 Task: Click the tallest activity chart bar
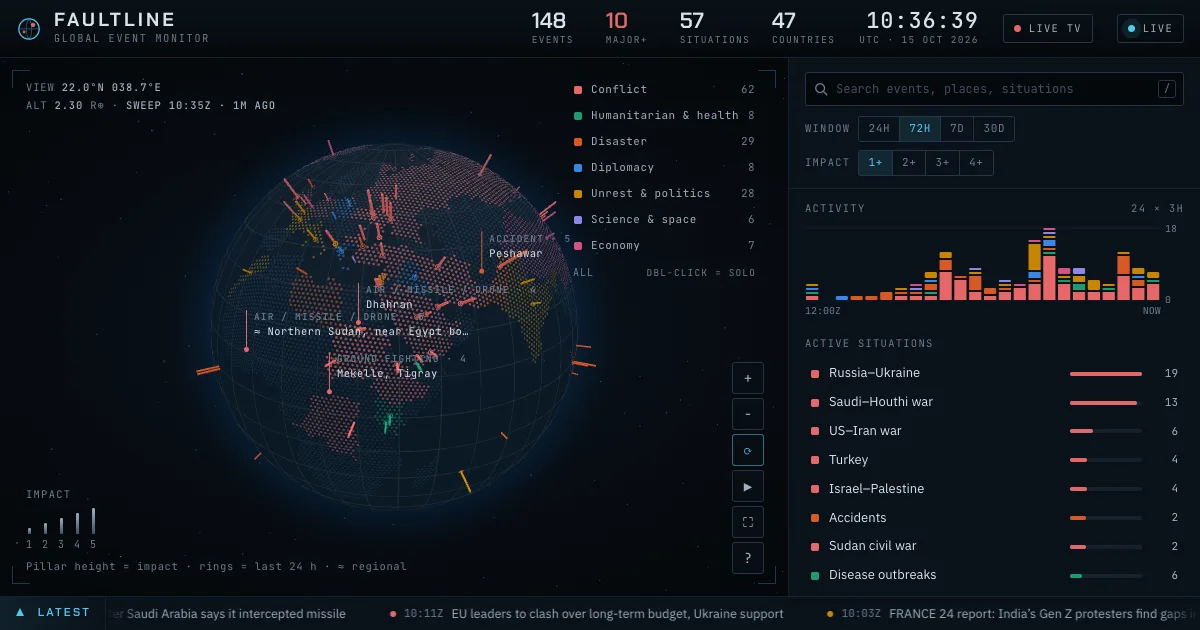pyautogui.click(x=1049, y=264)
